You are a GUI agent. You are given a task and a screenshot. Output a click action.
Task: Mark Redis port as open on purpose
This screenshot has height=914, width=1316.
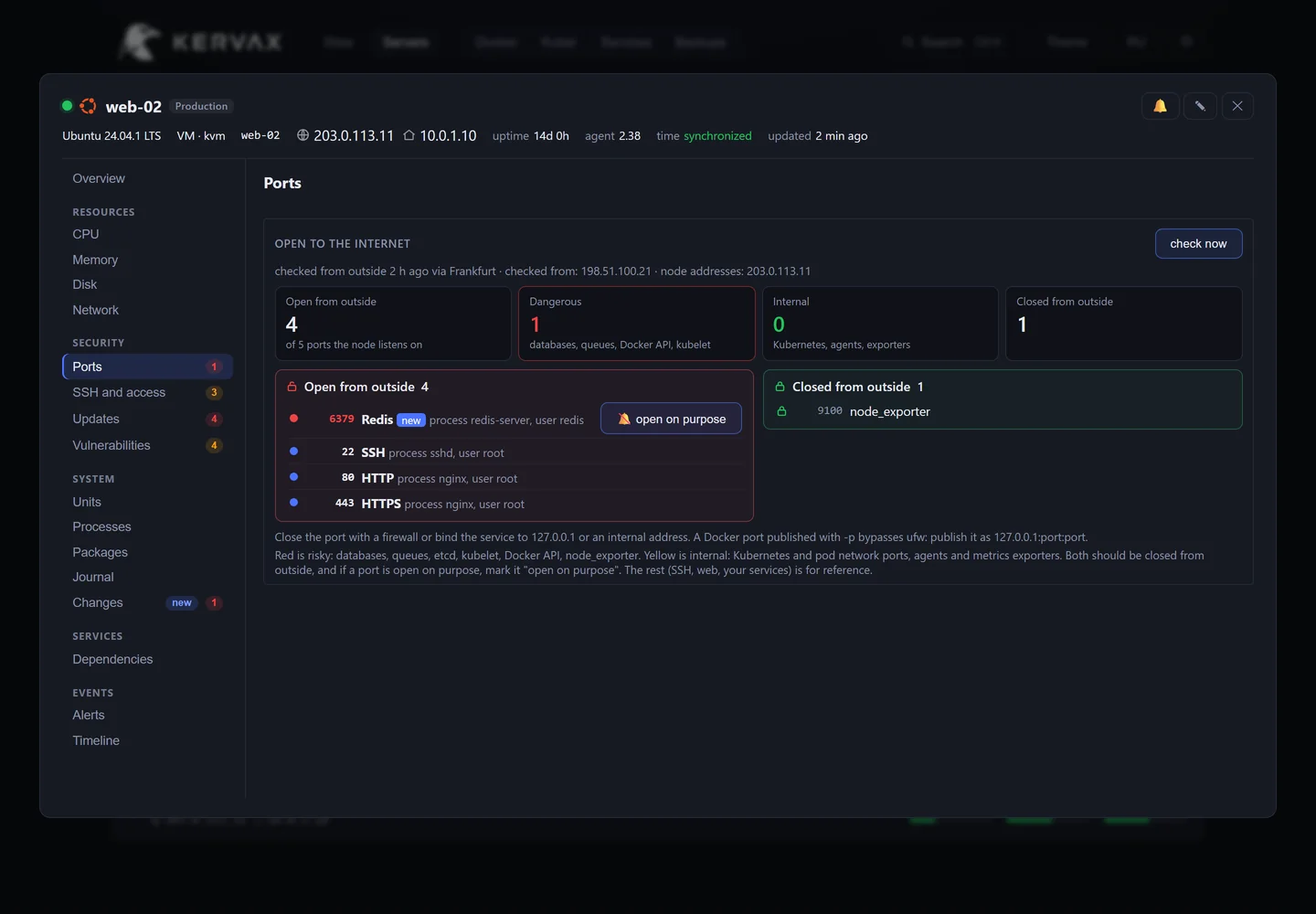[671, 419]
